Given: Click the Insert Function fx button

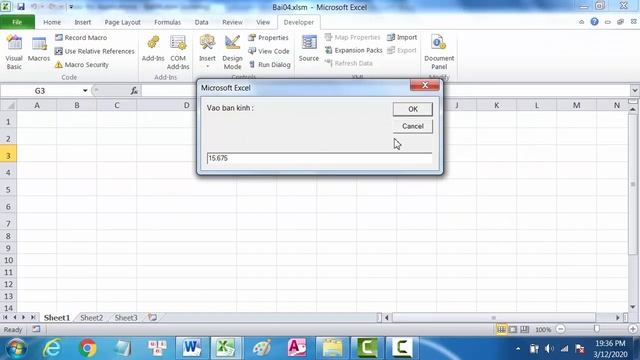Looking at the screenshot, I should coord(134,91).
